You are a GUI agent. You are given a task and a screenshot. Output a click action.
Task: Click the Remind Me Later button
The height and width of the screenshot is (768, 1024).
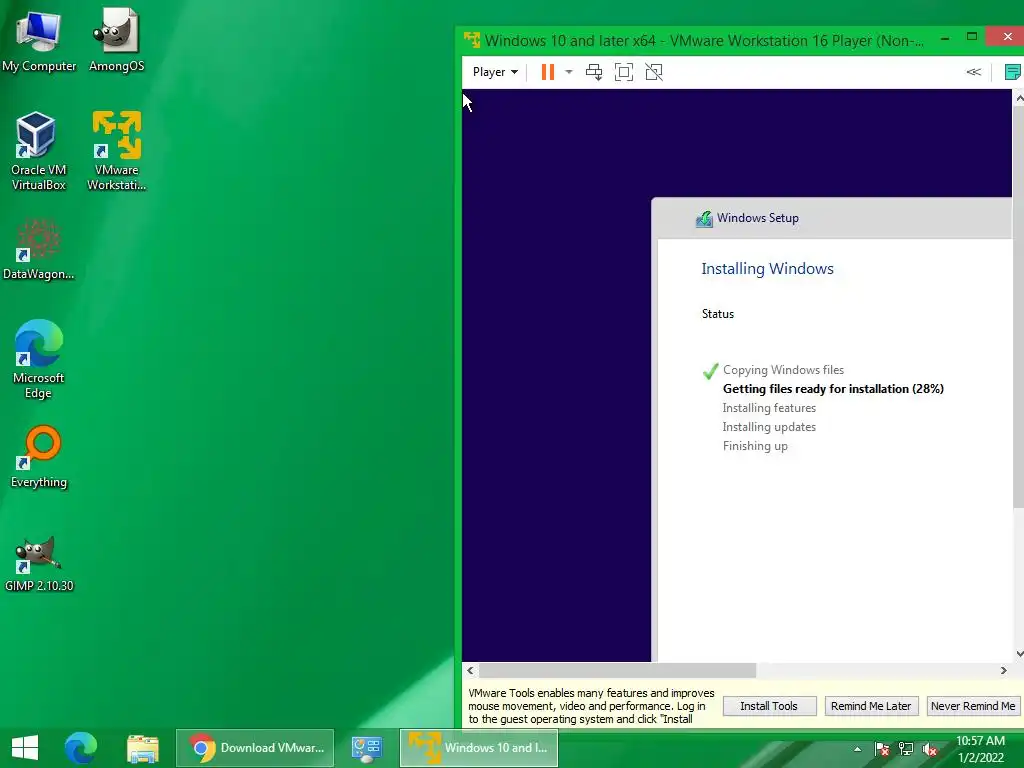(x=871, y=706)
